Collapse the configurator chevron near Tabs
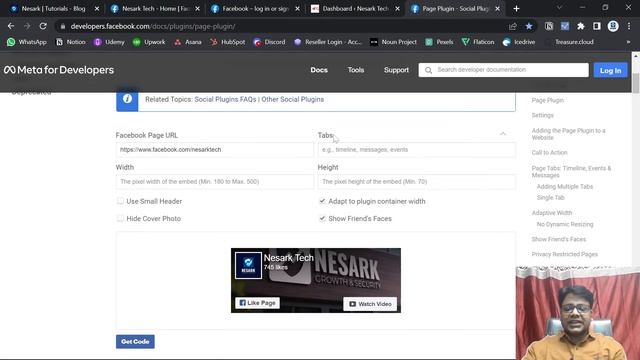640x360 pixels. 503,134
